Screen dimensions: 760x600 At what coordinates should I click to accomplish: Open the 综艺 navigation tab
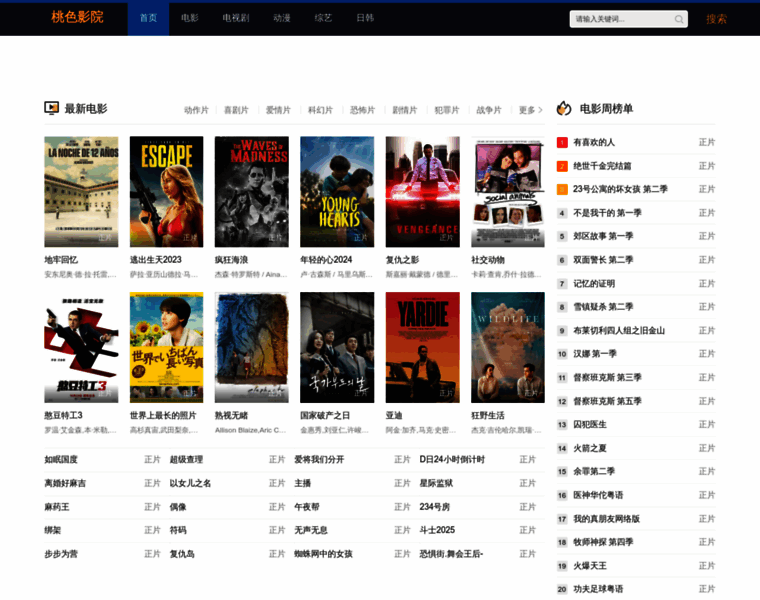(323, 18)
